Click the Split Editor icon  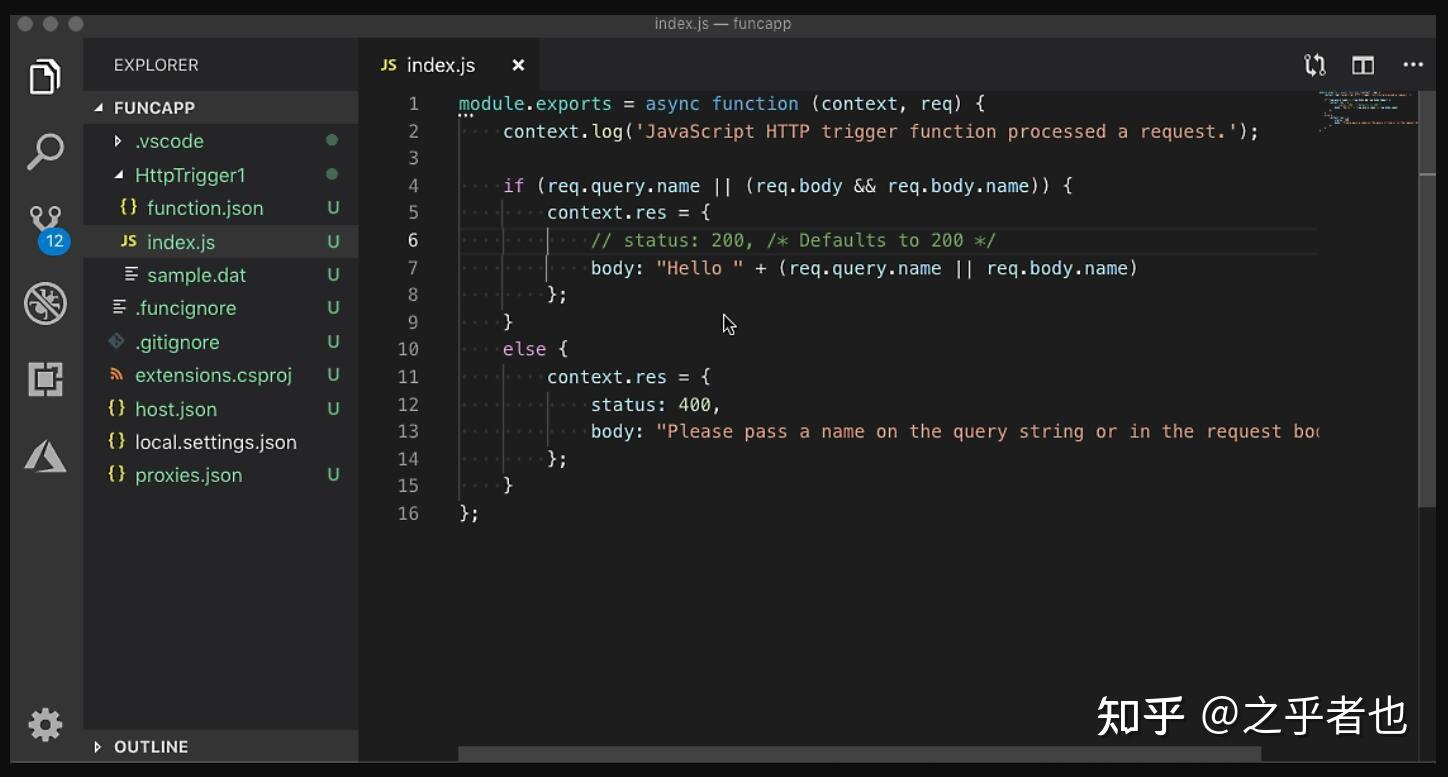pos(1363,65)
